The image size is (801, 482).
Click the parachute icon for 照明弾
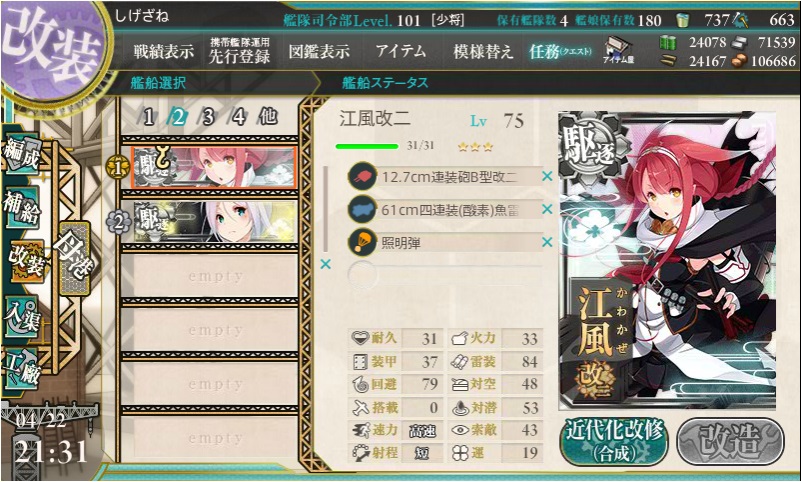coord(362,243)
